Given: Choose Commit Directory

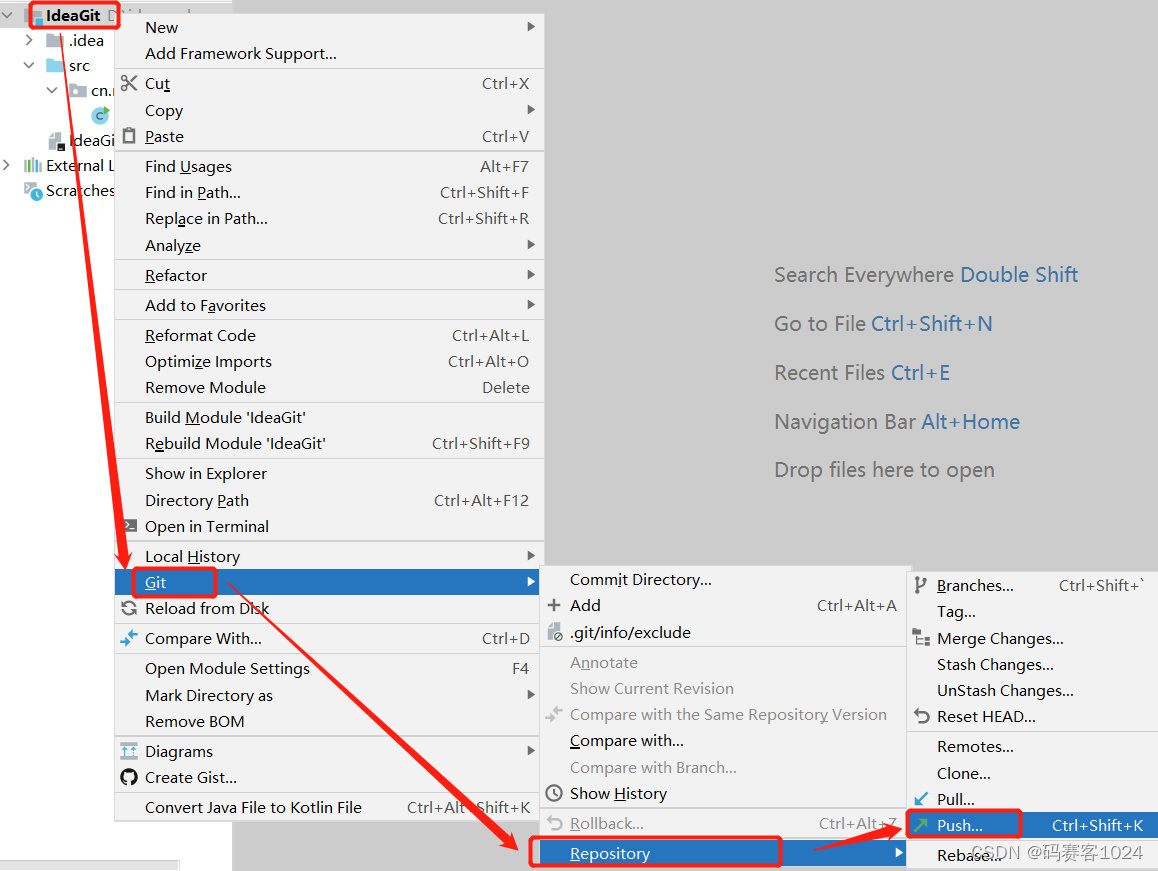Looking at the screenshot, I should (x=724, y=579).
